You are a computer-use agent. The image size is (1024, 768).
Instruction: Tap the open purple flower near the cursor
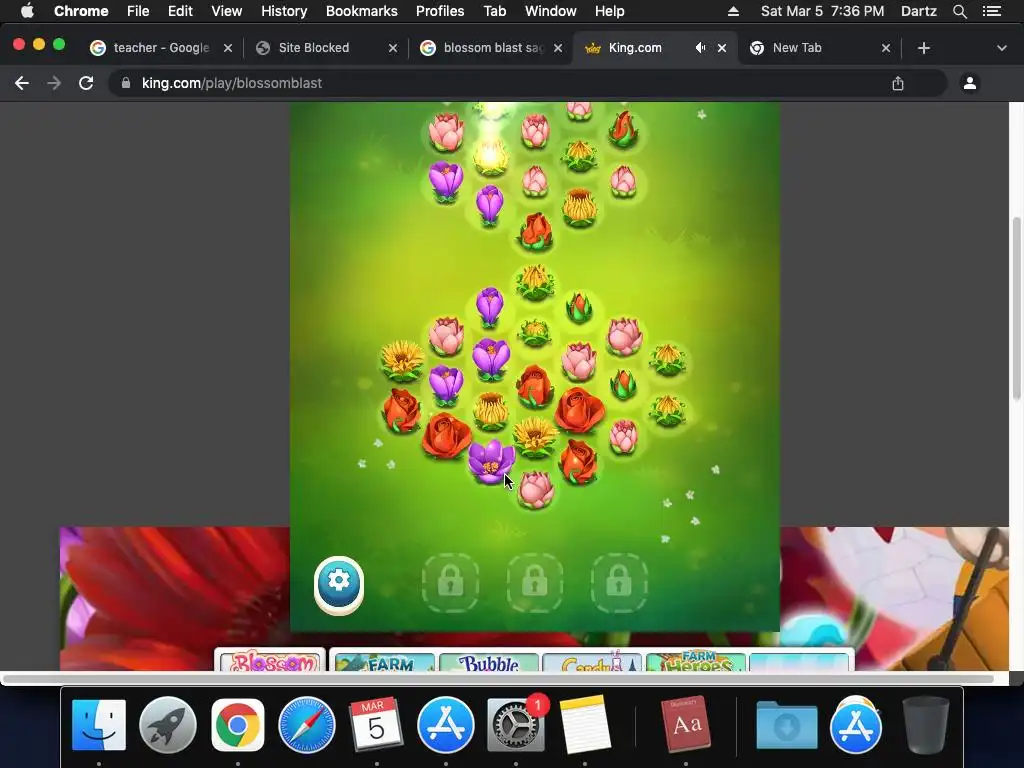[490, 460]
